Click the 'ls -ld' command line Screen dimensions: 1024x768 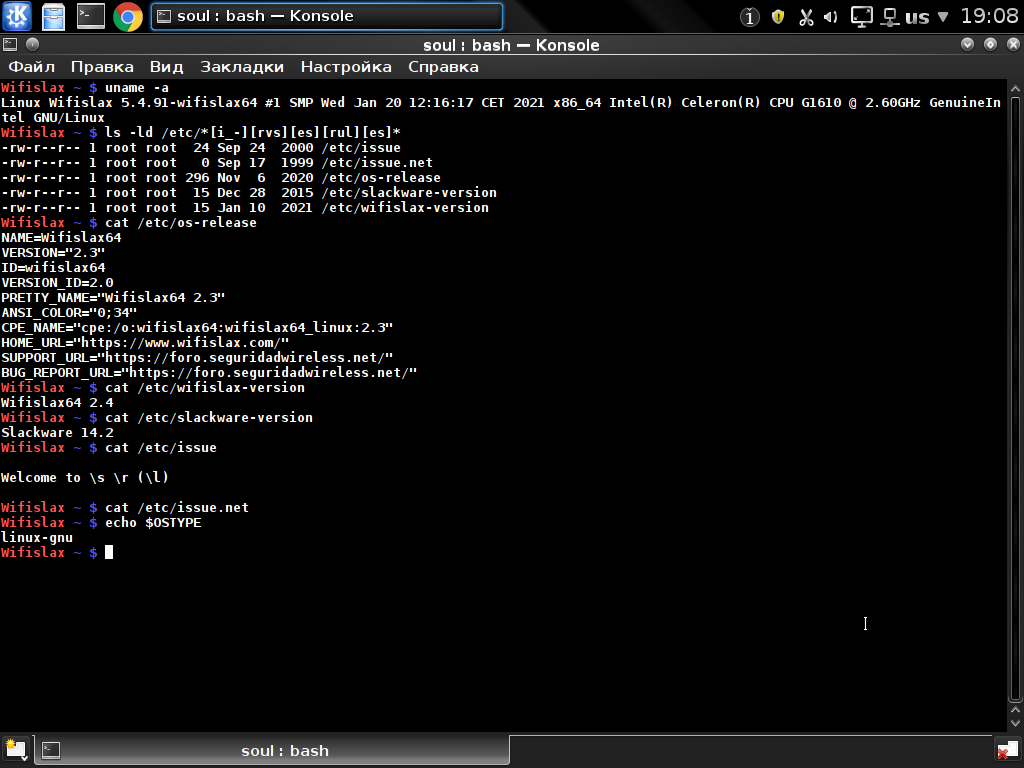[x=253, y=133]
